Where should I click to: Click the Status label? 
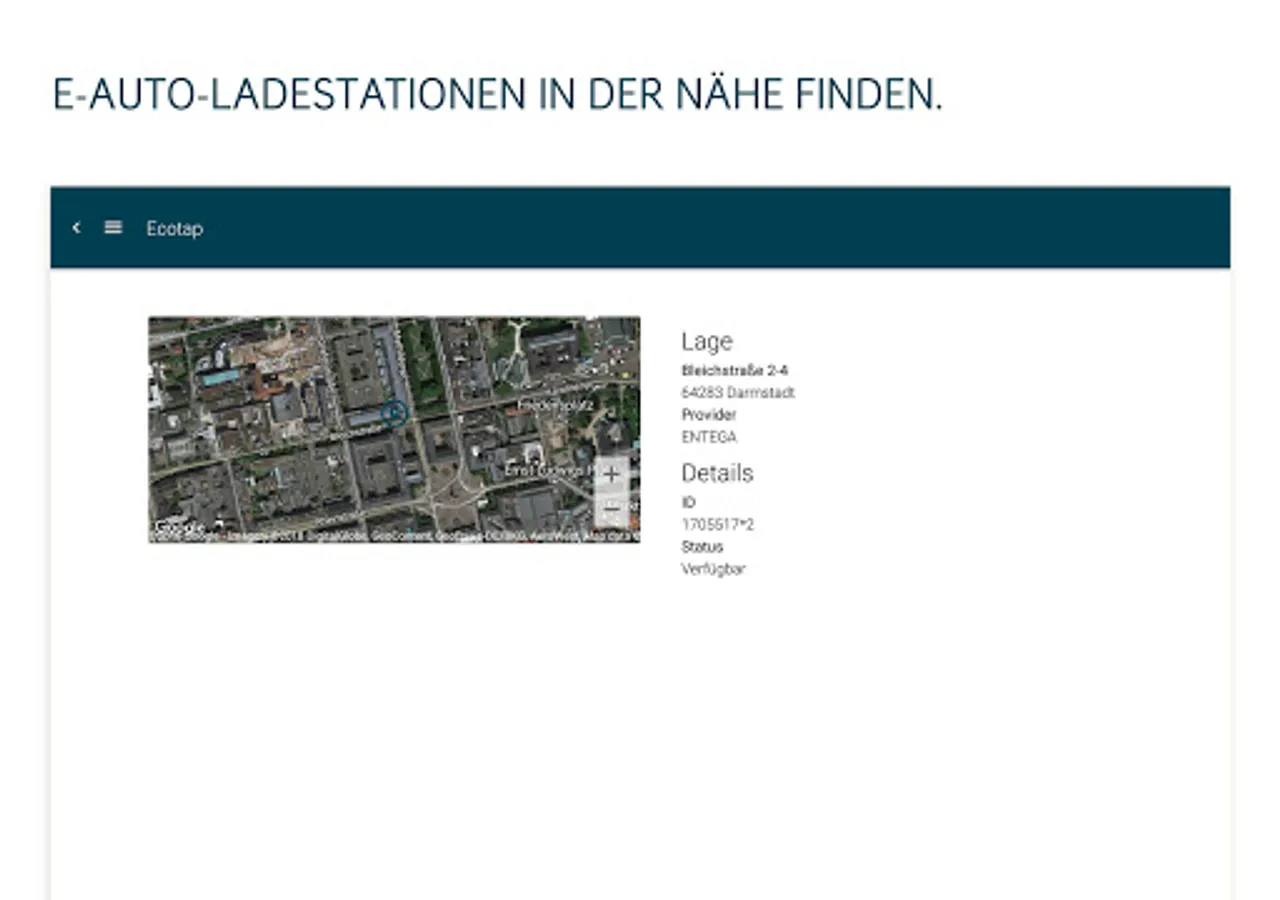pos(702,547)
